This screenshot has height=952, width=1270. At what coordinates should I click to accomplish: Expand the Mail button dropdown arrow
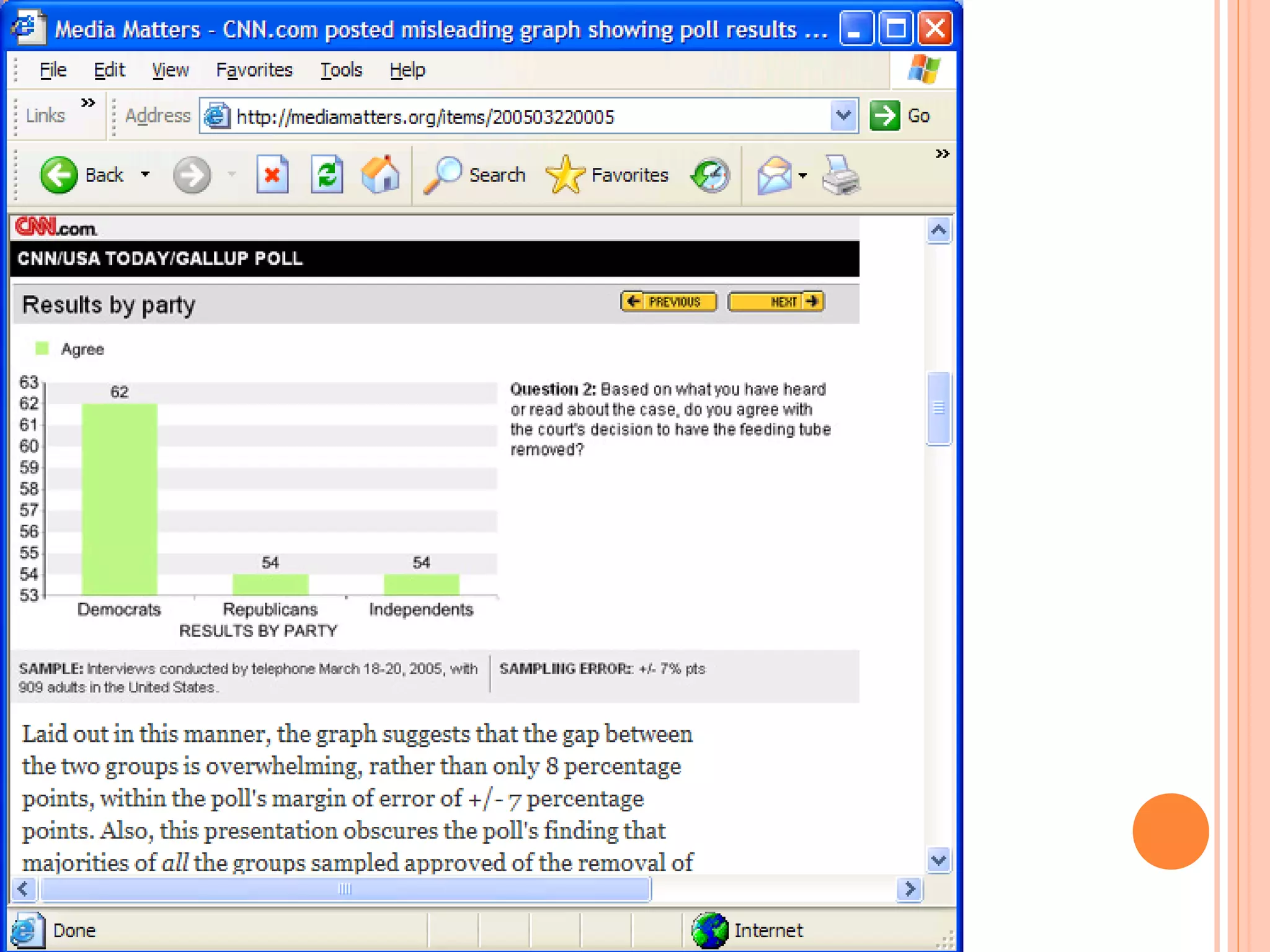[x=803, y=176]
